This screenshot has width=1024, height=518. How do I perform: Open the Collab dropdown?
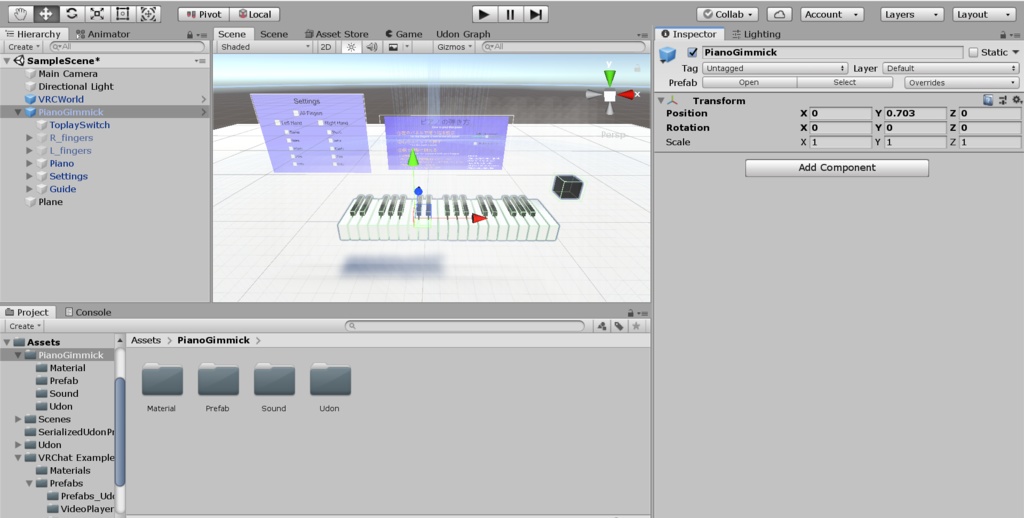tap(728, 14)
